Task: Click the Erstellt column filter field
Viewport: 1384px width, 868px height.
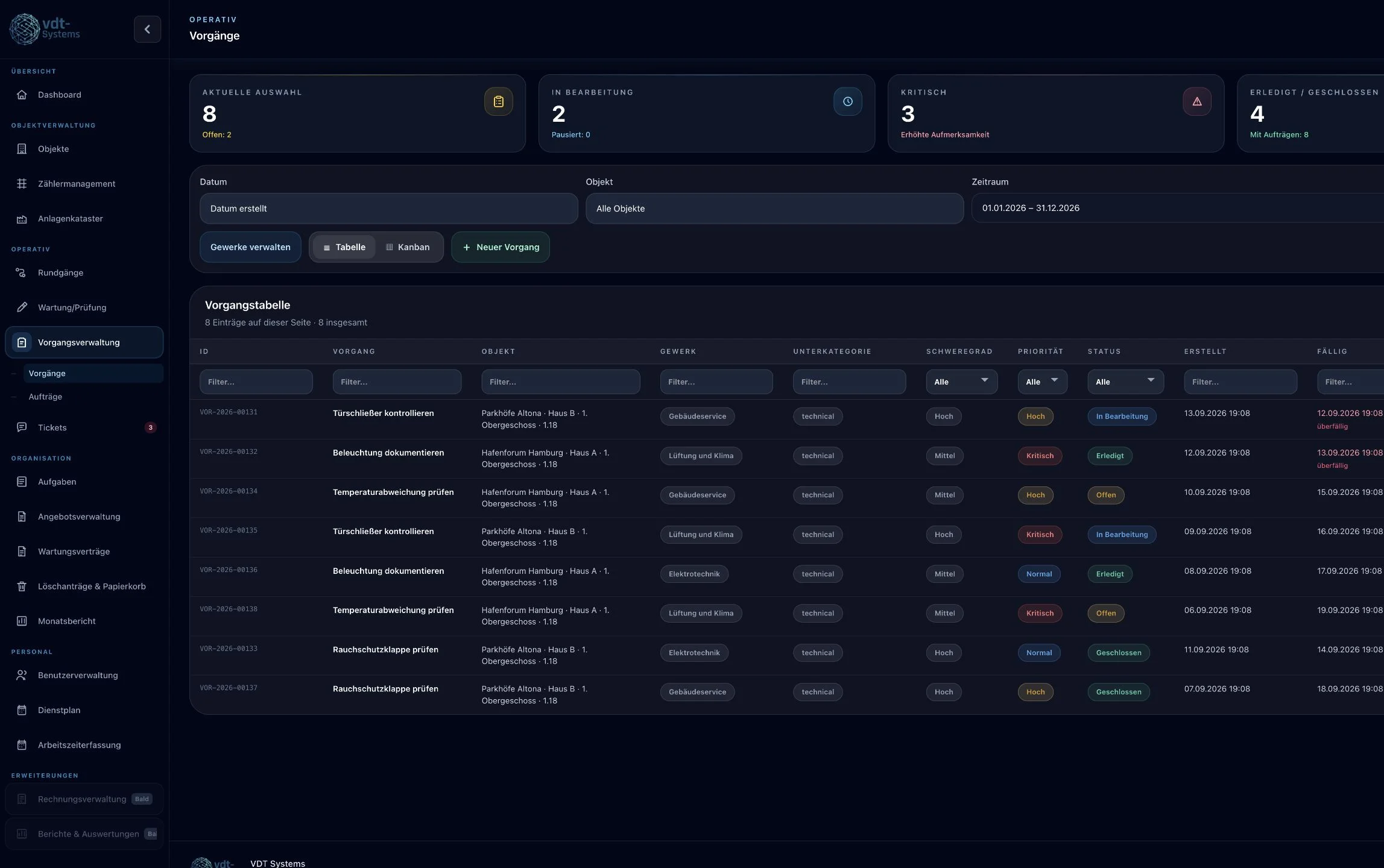Action: 1240,382
